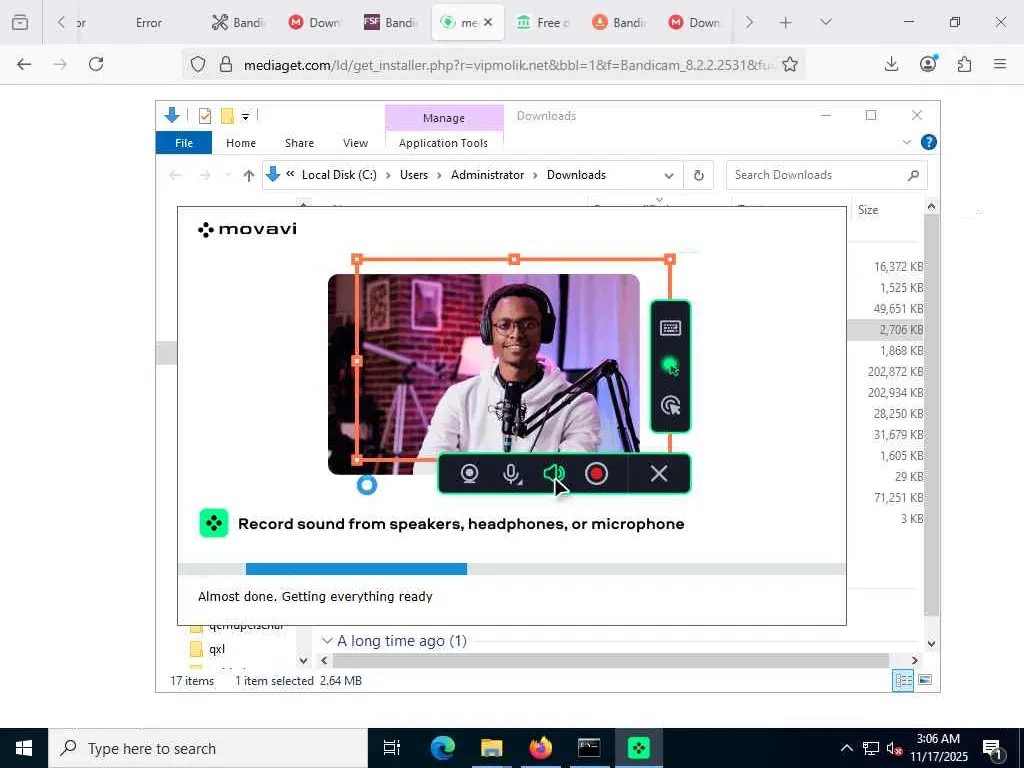The width and height of the screenshot is (1024, 768).
Task: Open the address bar history dropdown in Explorer
Action: pyautogui.click(x=669, y=176)
